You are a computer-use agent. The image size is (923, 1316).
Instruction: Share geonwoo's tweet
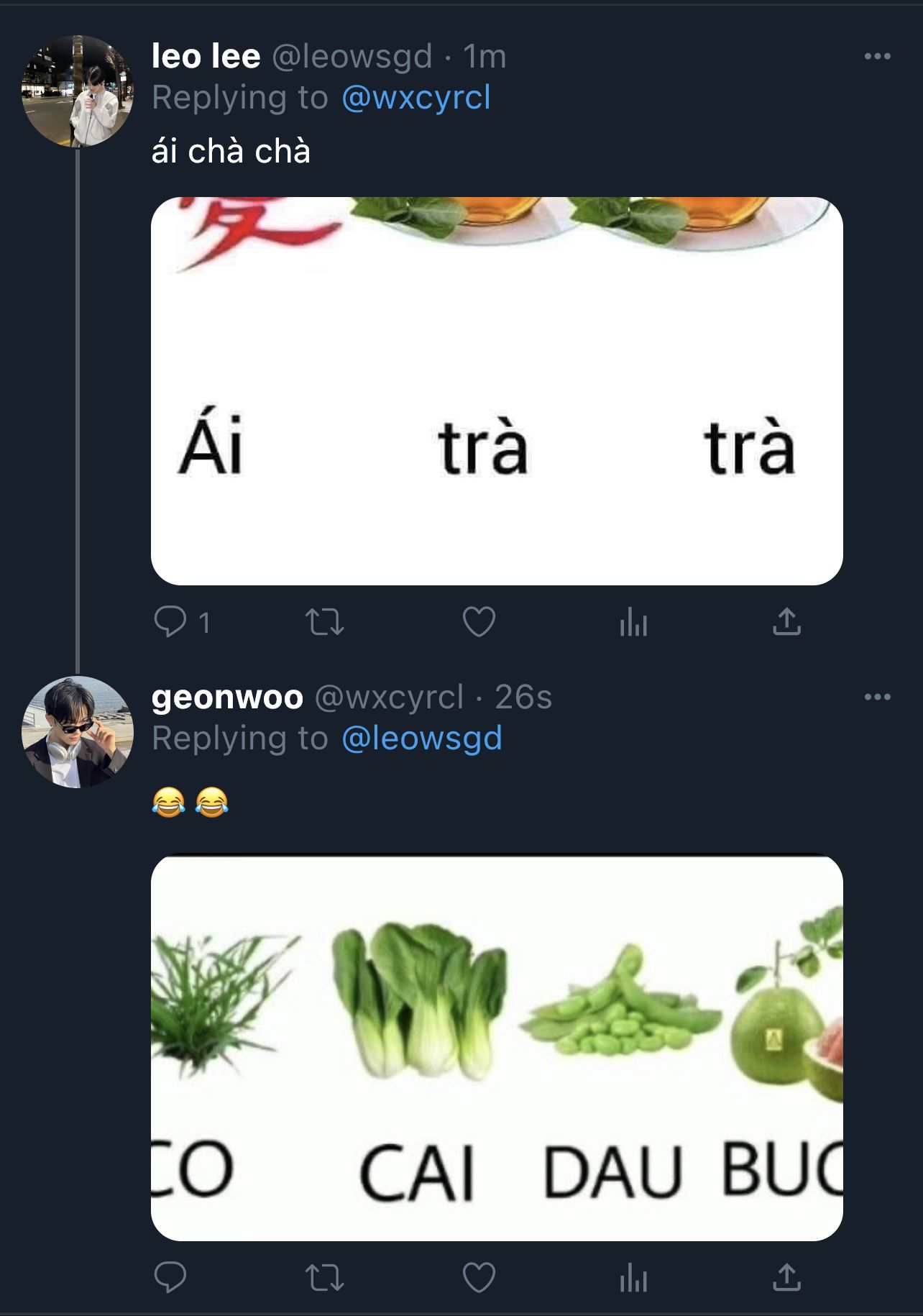tap(786, 1277)
